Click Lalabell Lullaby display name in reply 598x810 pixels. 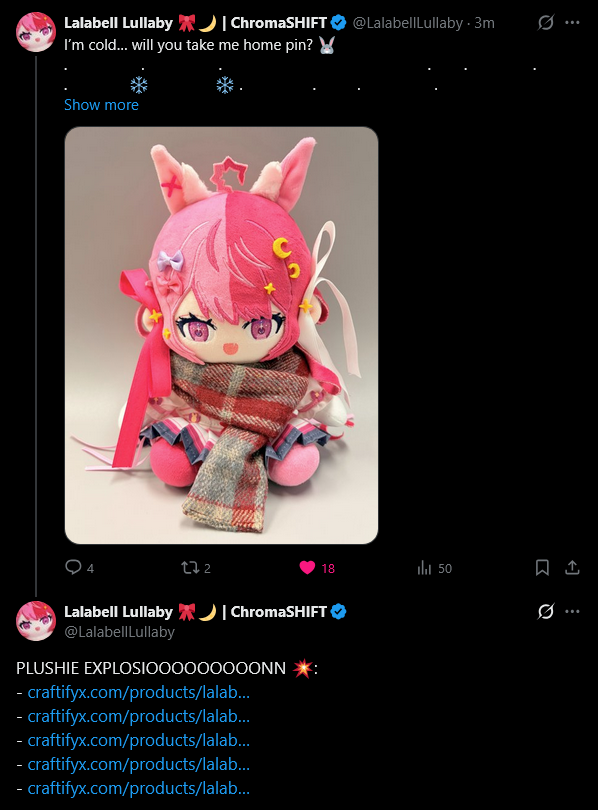click(118, 612)
